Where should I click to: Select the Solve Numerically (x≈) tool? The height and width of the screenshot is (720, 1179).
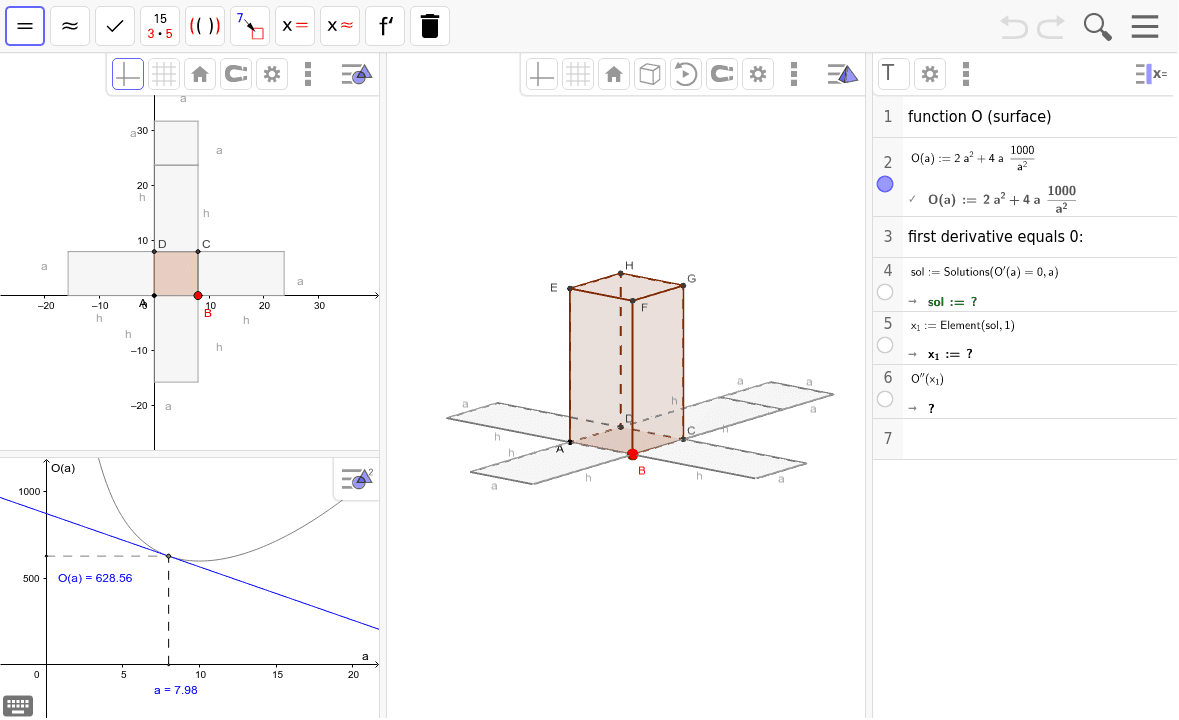340,26
